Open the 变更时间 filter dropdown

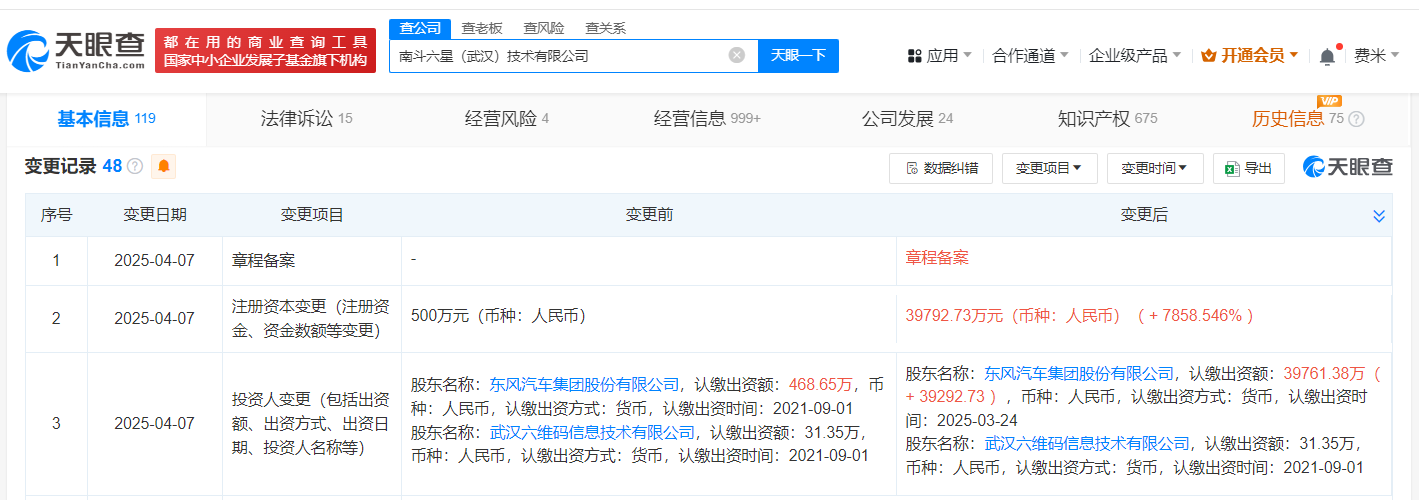1154,168
